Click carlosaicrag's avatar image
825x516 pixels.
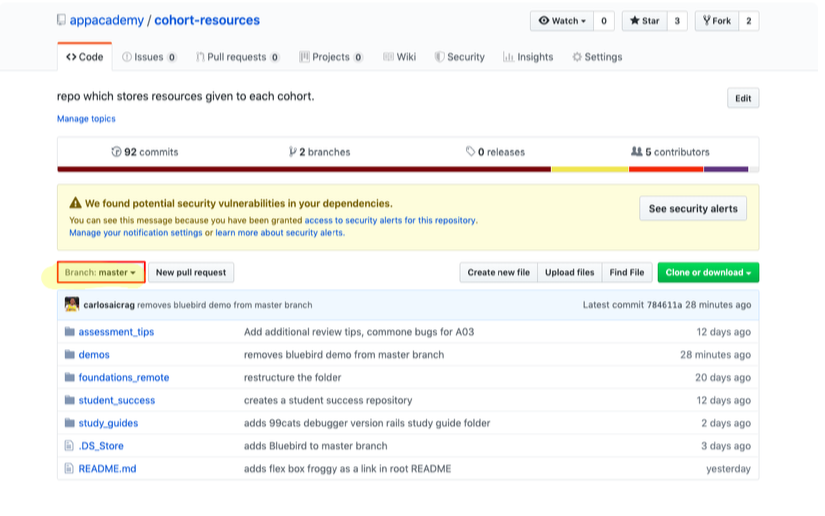tap(72, 304)
